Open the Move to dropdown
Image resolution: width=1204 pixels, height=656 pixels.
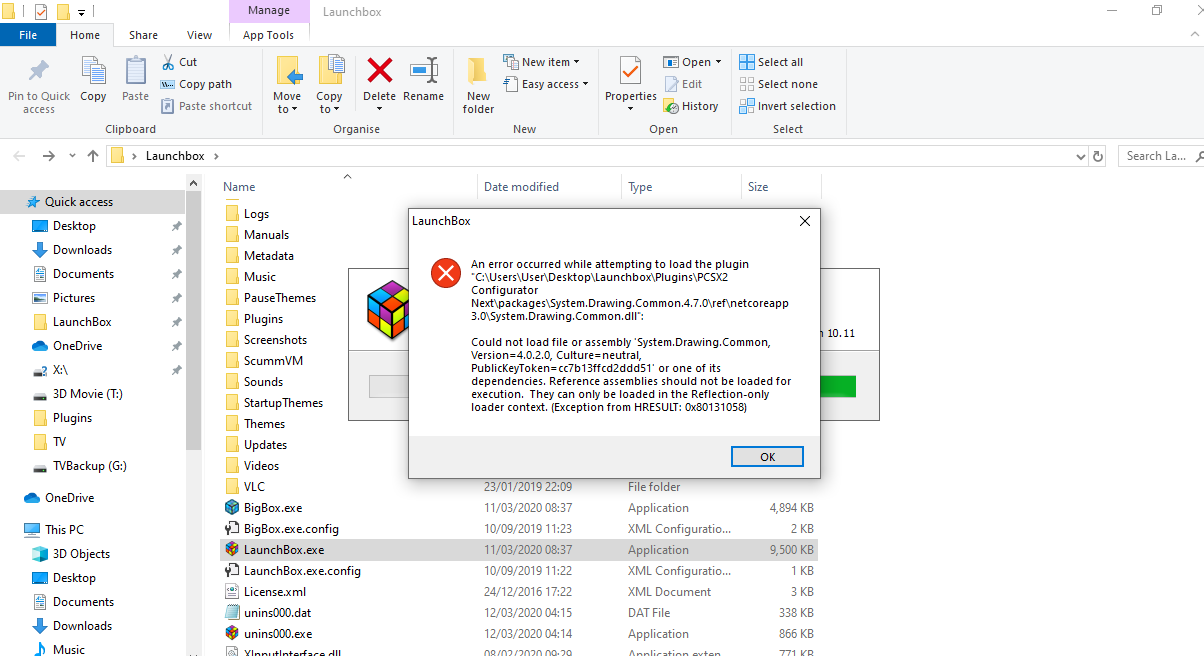(287, 85)
